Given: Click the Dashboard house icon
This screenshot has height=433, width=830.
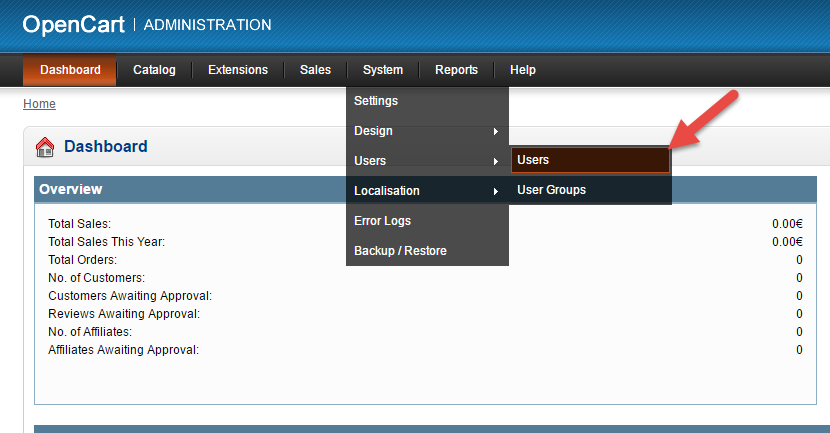Looking at the screenshot, I should point(45,147).
